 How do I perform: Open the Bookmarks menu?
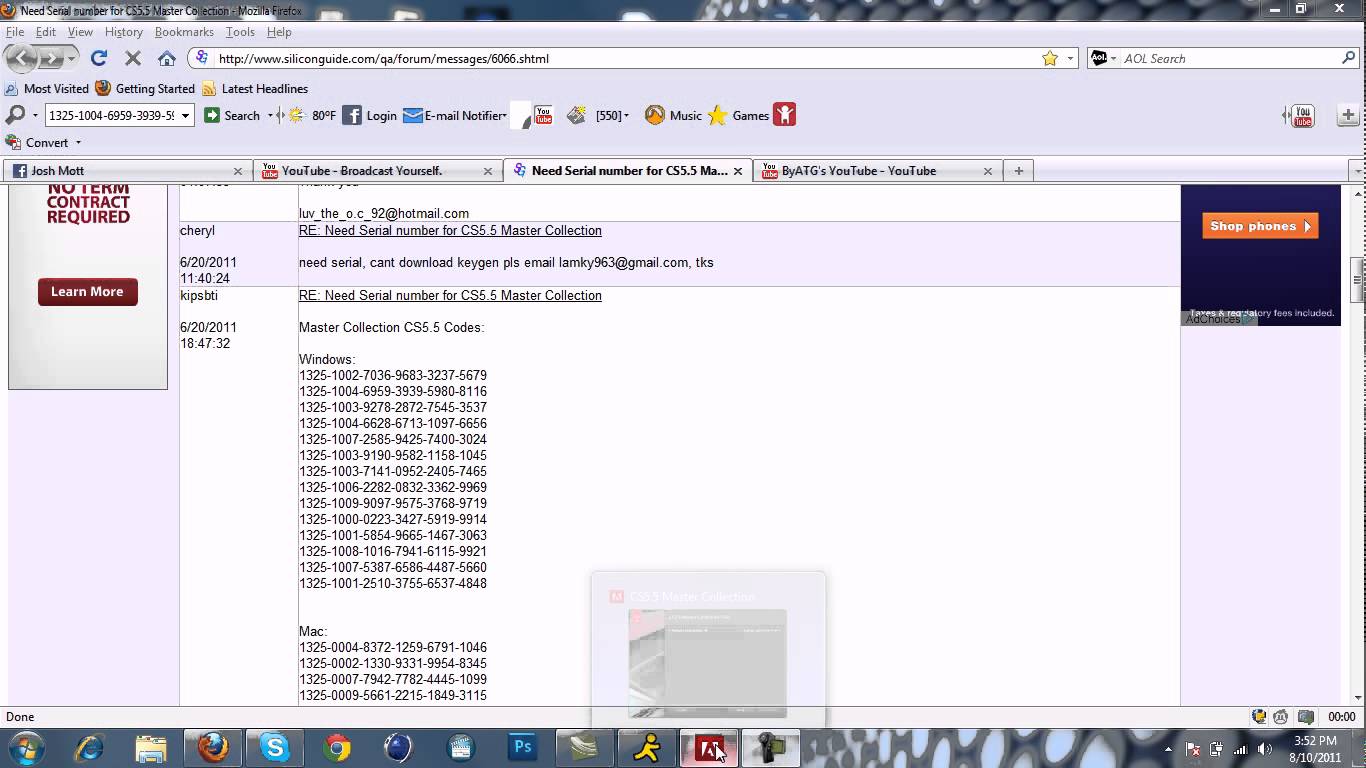184,32
